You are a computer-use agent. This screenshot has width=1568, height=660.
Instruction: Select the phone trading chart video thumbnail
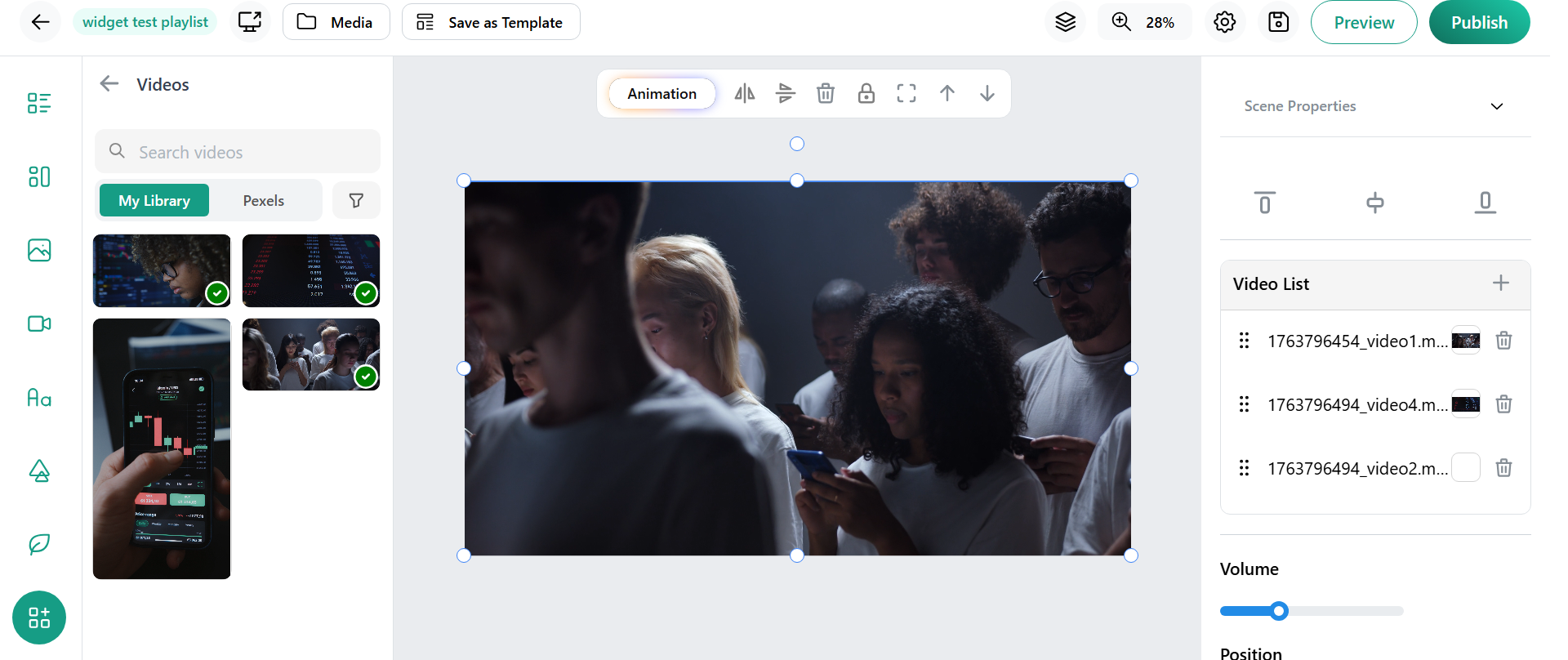tap(162, 448)
